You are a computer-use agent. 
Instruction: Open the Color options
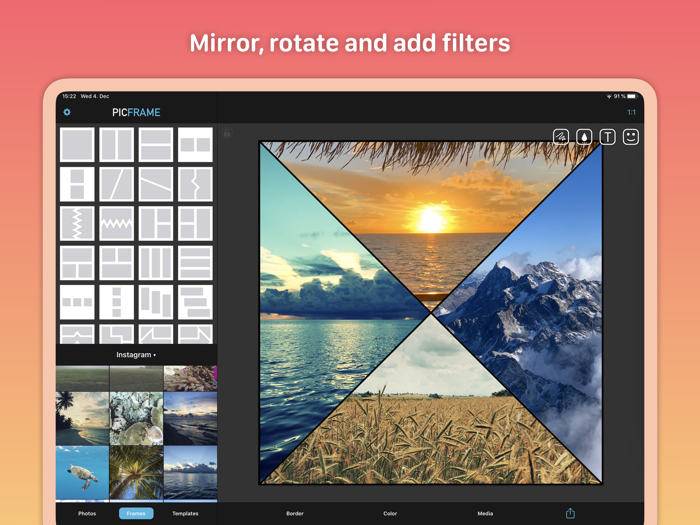[390, 513]
